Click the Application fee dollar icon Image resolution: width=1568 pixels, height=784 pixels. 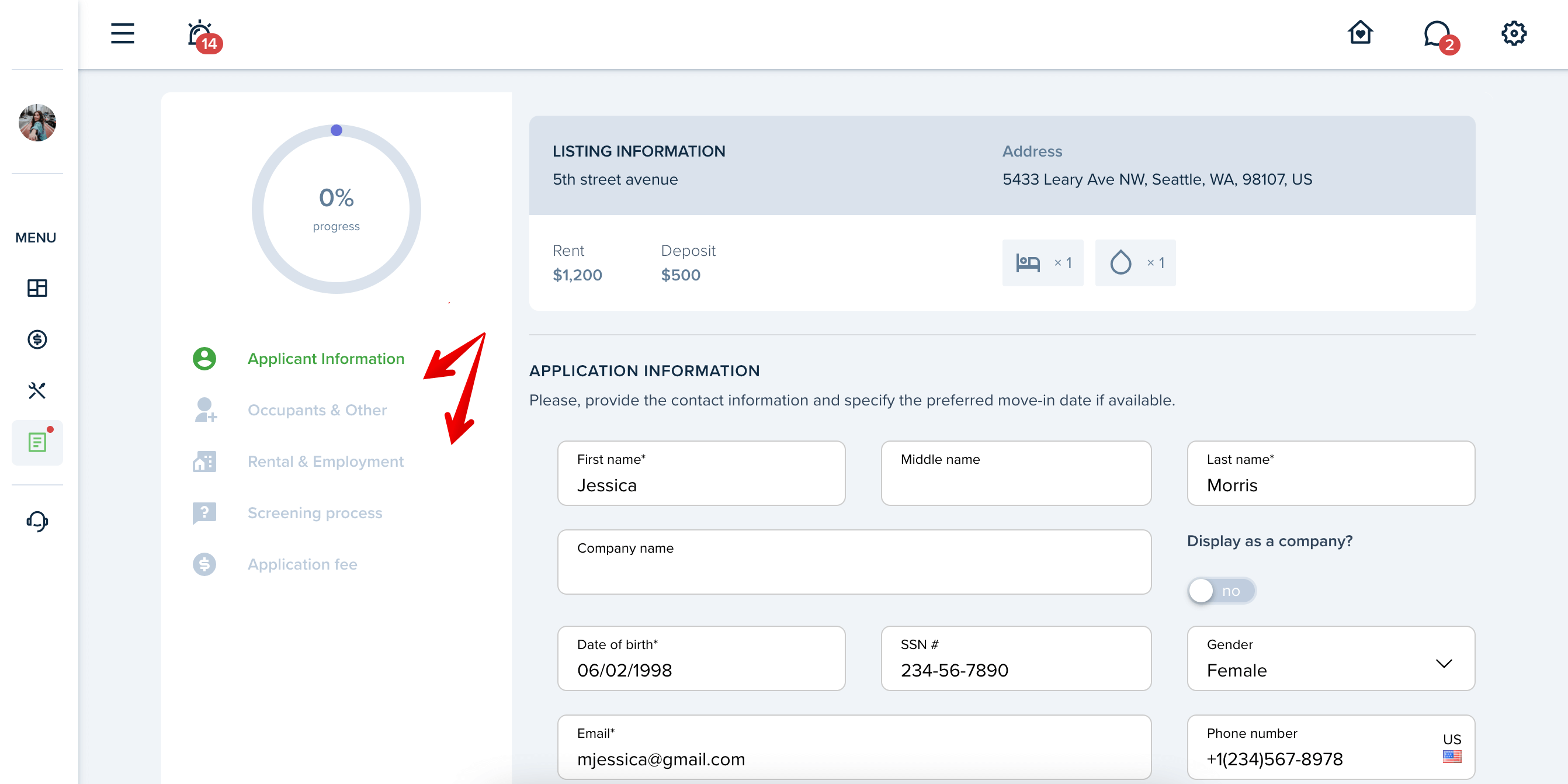pyautogui.click(x=204, y=564)
